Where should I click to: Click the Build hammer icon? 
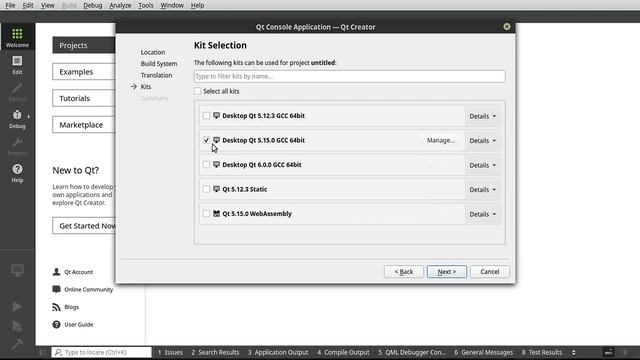coord(17,344)
